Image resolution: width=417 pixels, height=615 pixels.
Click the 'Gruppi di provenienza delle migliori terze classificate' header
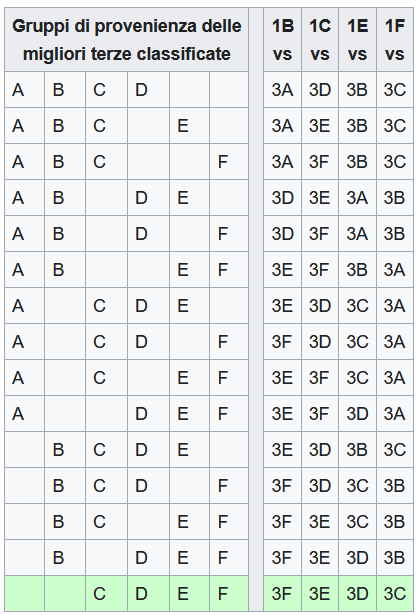(126, 40)
